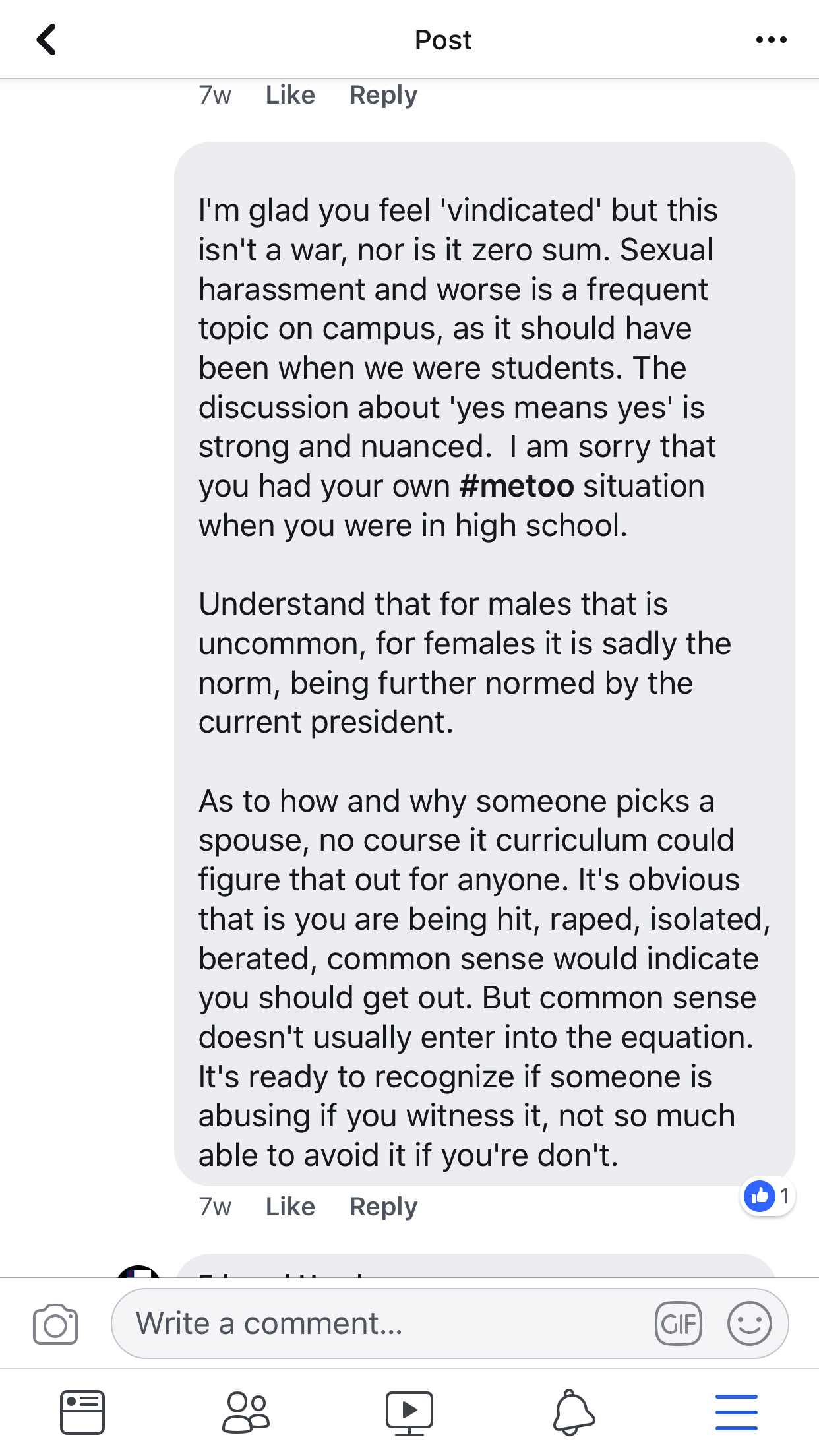The image size is (819, 1456).
Task: Reply to the previous comment at top
Action: tap(383, 96)
